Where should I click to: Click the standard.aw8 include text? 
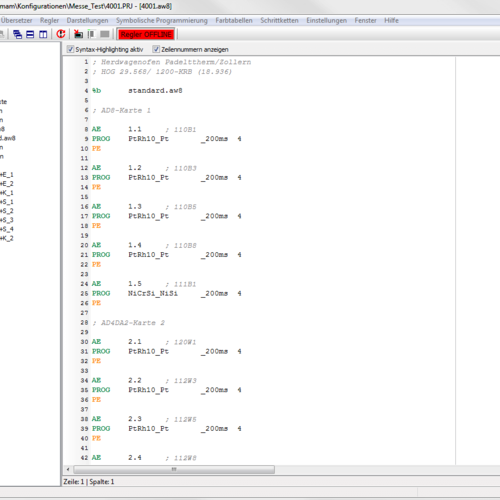point(155,91)
